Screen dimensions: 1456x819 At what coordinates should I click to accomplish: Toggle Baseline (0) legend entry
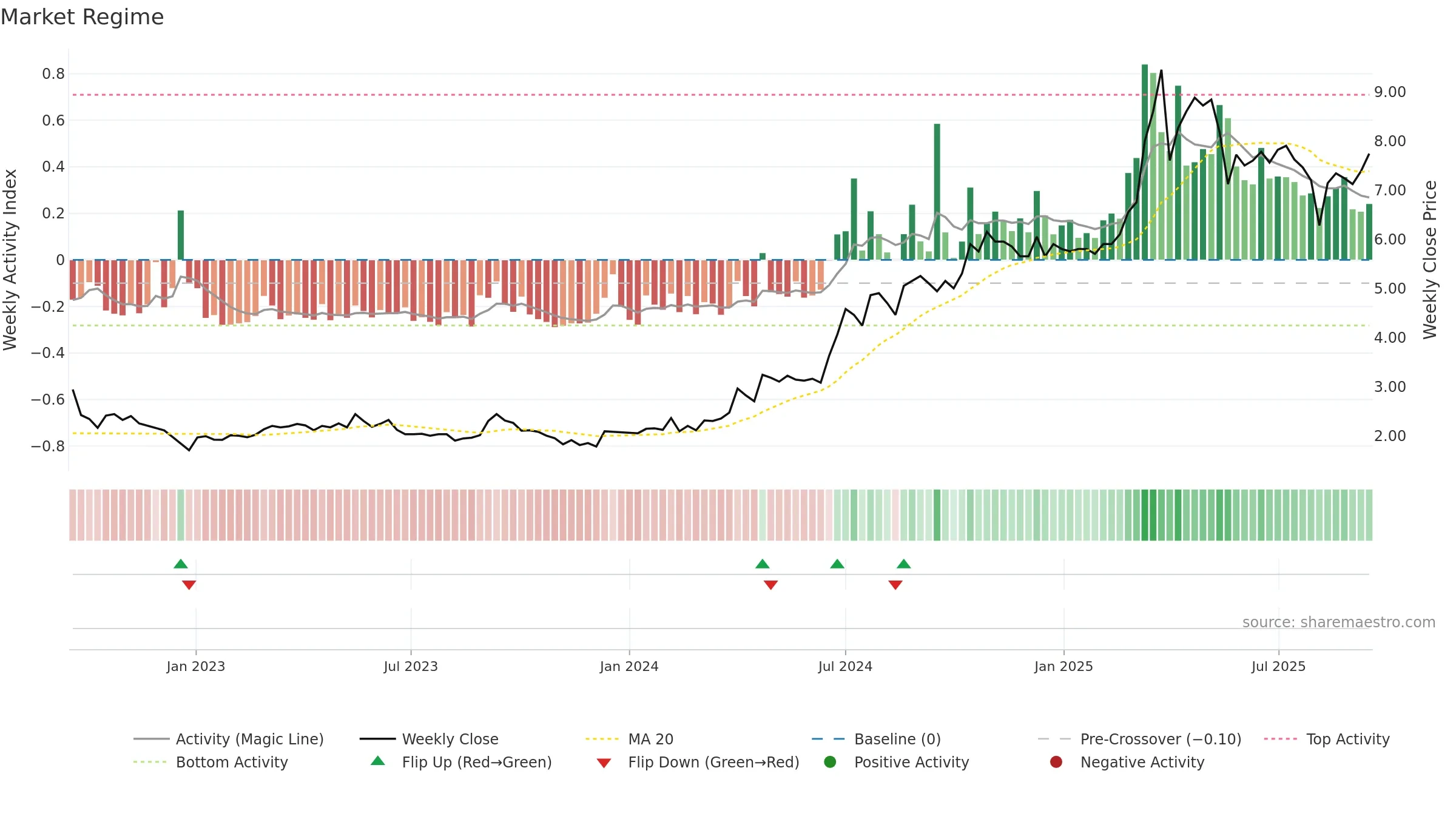(x=876, y=739)
